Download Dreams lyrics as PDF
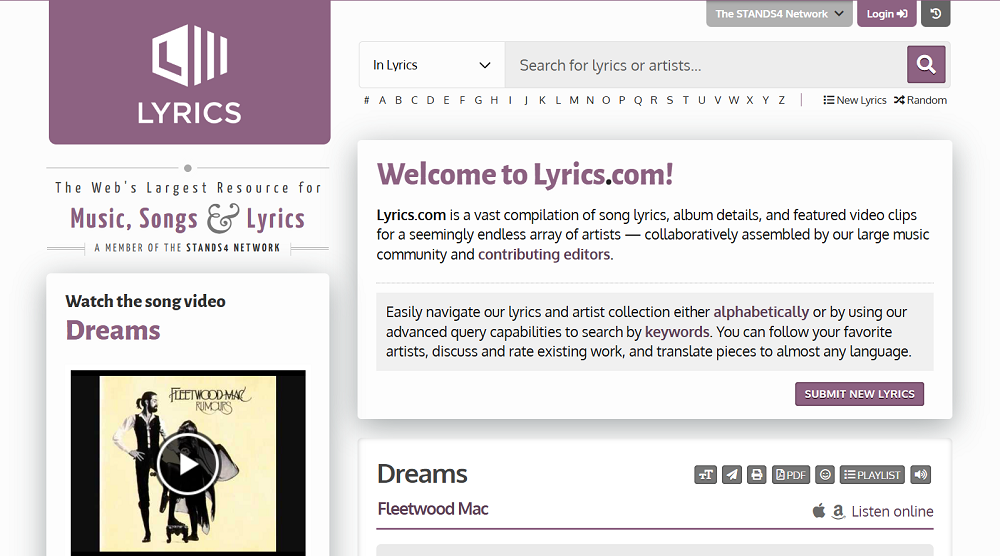The image size is (1000, 556). (791, 474)
